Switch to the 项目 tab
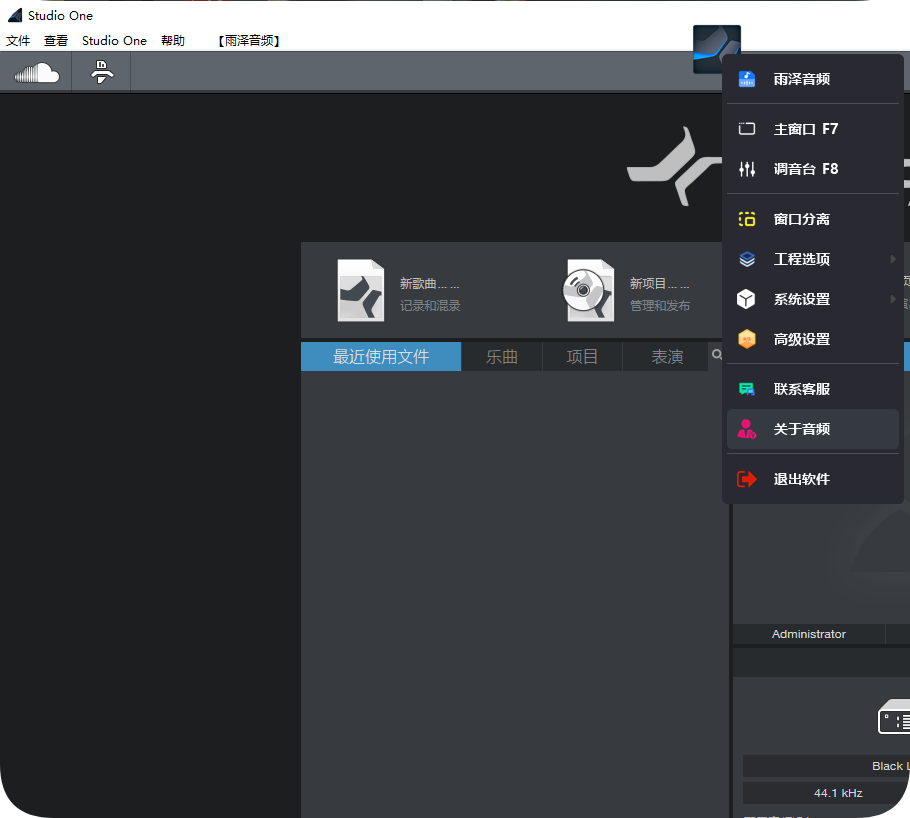The image size is (910, 818). [582, 356]
